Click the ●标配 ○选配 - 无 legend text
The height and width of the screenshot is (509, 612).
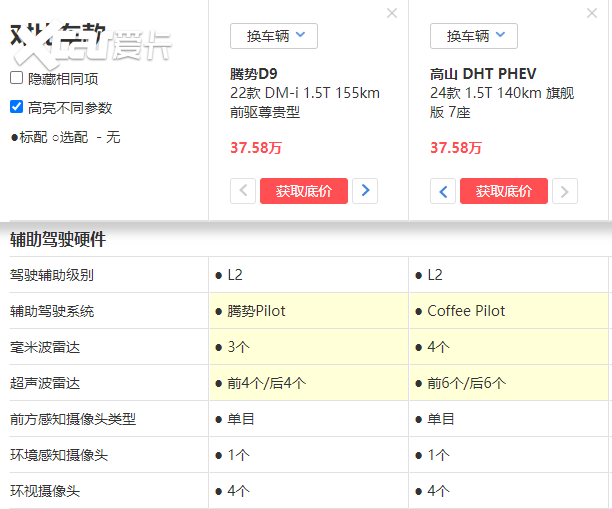tap(65, 137)
